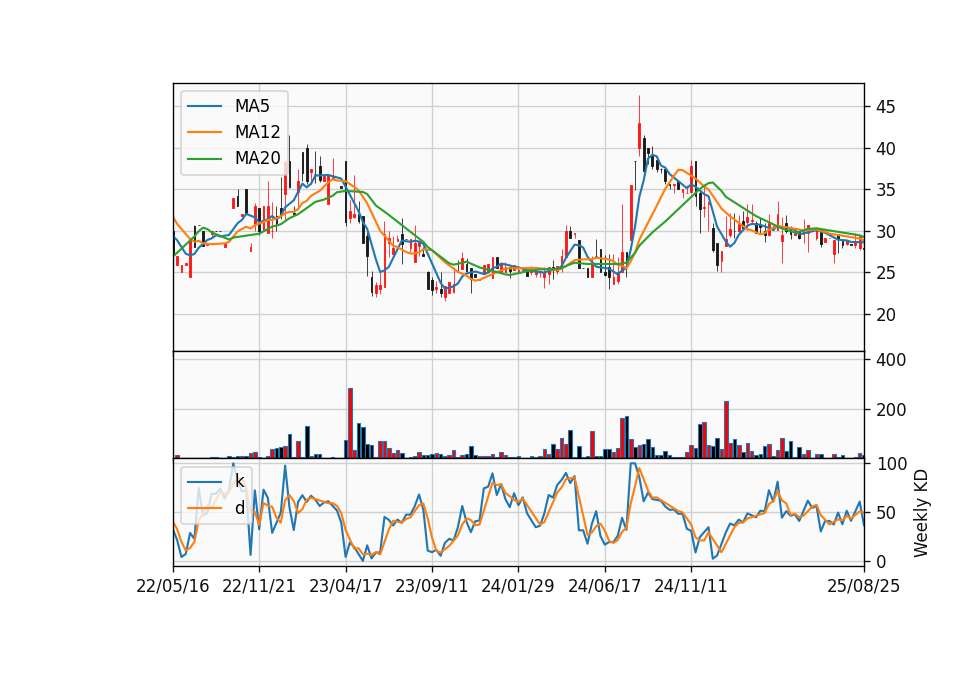Click the tall volume bar above 200 after 24/11/11
The width and height of the screenshot is (960, 690).
pos(726,430)
